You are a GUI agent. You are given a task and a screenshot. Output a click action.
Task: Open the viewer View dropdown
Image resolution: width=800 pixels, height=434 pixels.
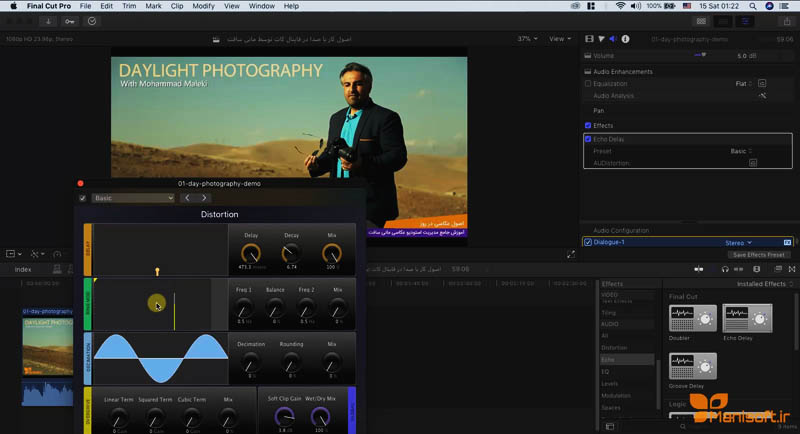(x=560, y=39)
